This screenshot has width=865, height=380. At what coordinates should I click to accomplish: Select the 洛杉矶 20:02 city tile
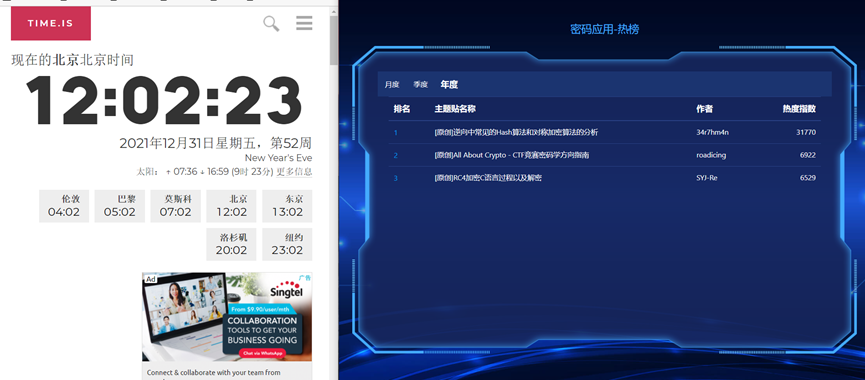pos(231,244)
